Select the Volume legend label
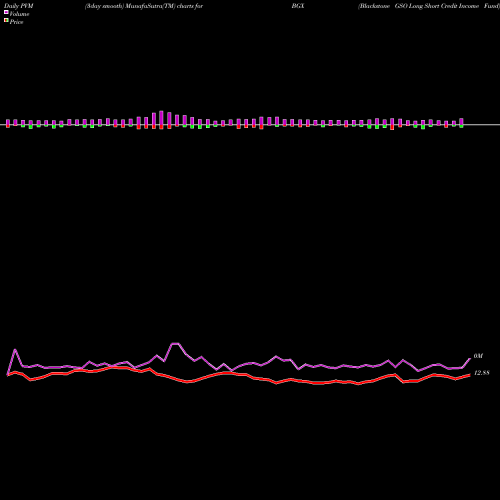This screenshot has width=500, height=500. 19,14
